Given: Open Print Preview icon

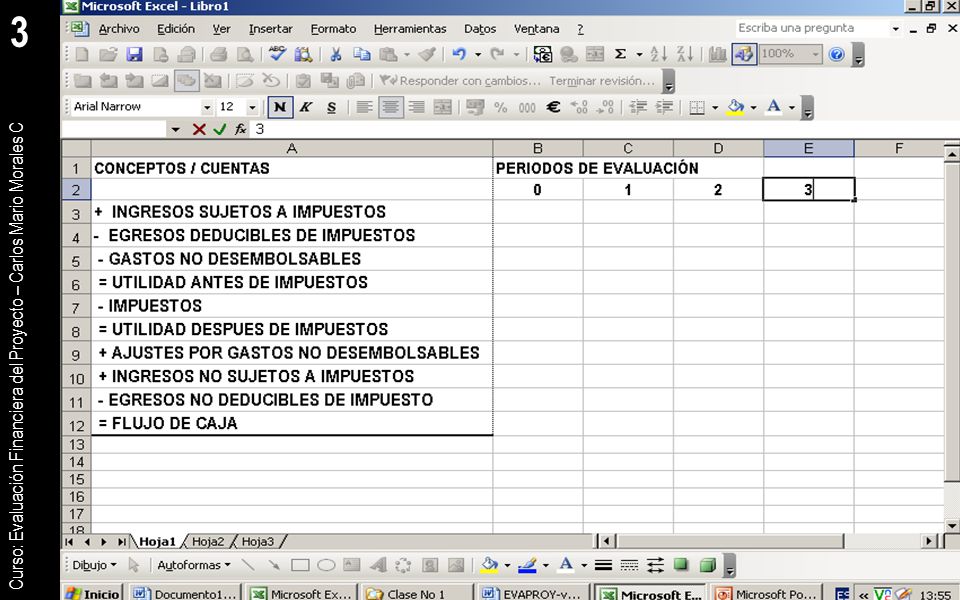Looking at the screenshot, I should [245, 54].
